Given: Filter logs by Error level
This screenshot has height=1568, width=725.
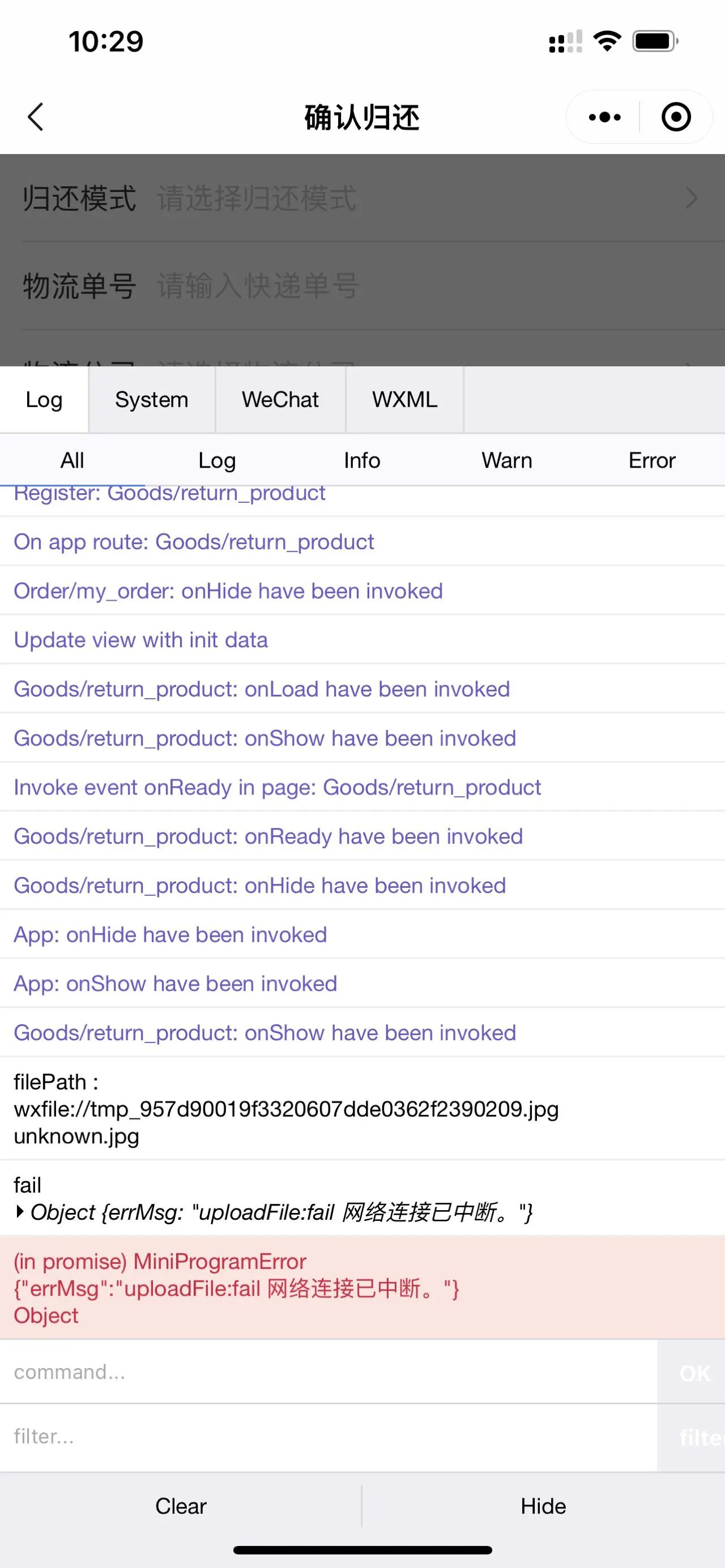Looking at the screenshot, I should (651, 461).
